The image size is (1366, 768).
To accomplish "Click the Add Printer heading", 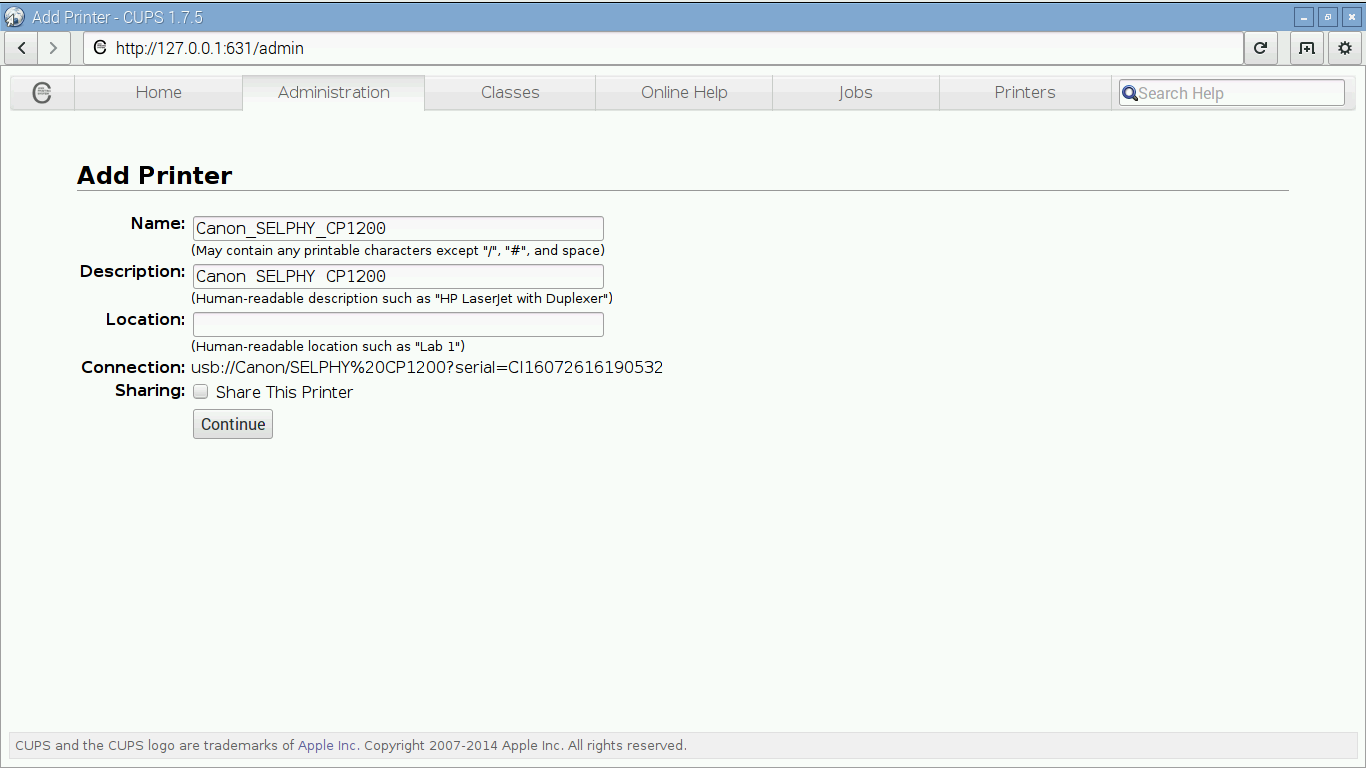I will pyautogui.click(x=155, y=175).
